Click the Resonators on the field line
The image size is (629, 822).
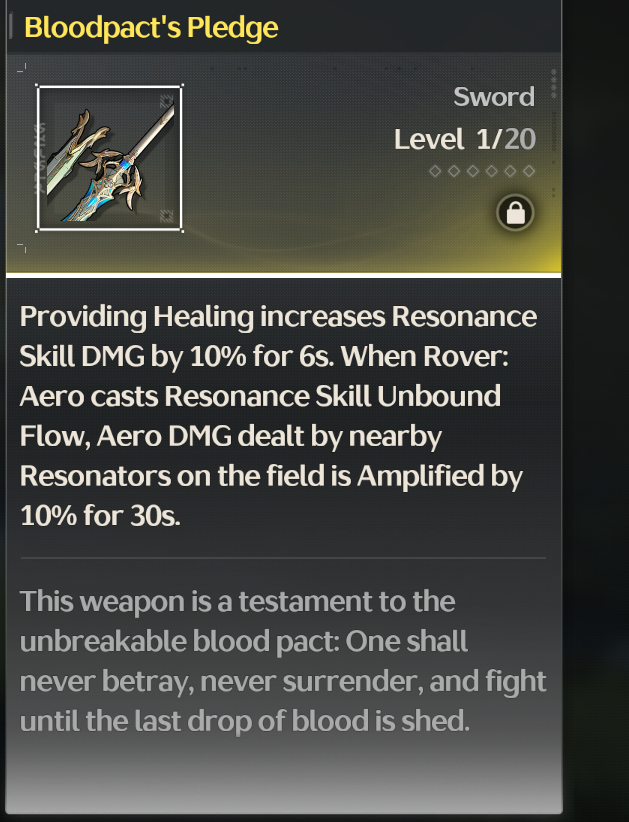(271, 476)
